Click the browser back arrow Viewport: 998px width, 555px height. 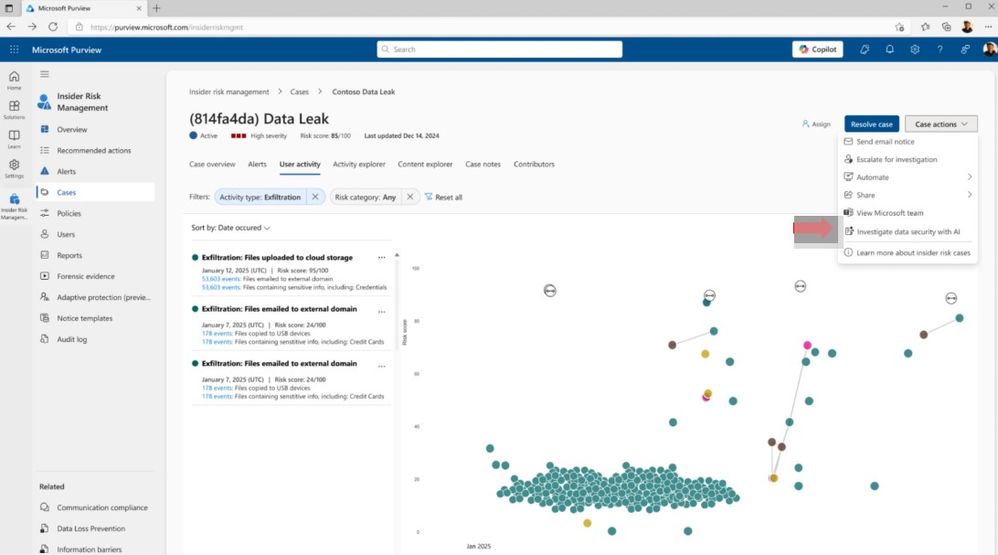(x=11, y=27)
